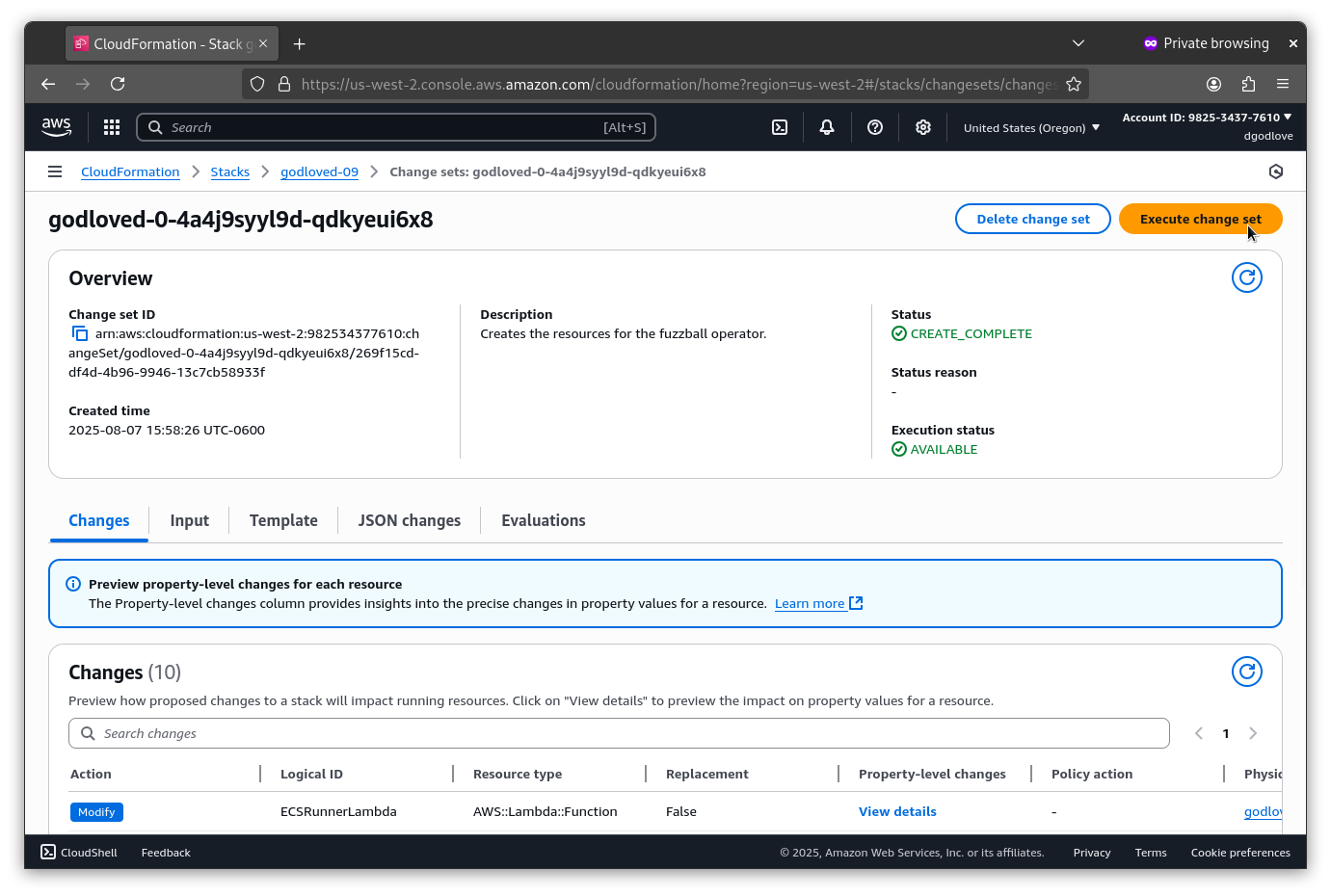Open View details for ECSRunnerLambda
1331x896 pixels.
(897, 811)
